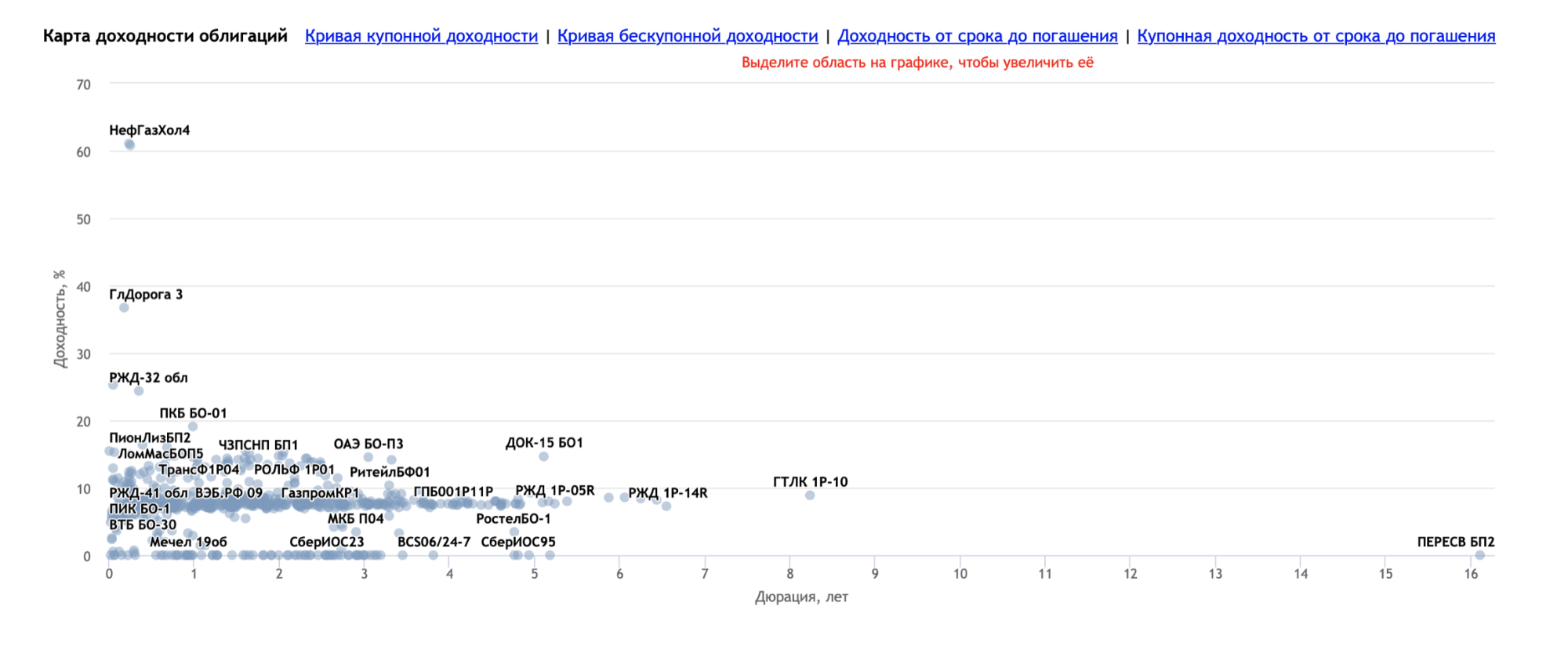Click the СберИОС95 bond label

click(x=518, y=543)
